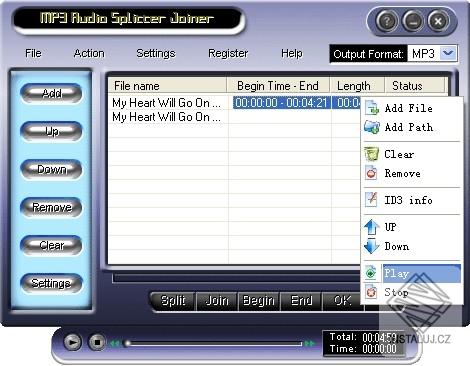The image size is (470, 366).
Task: Click the Clear recycle bin icon
Action: (x=371, y=154)
